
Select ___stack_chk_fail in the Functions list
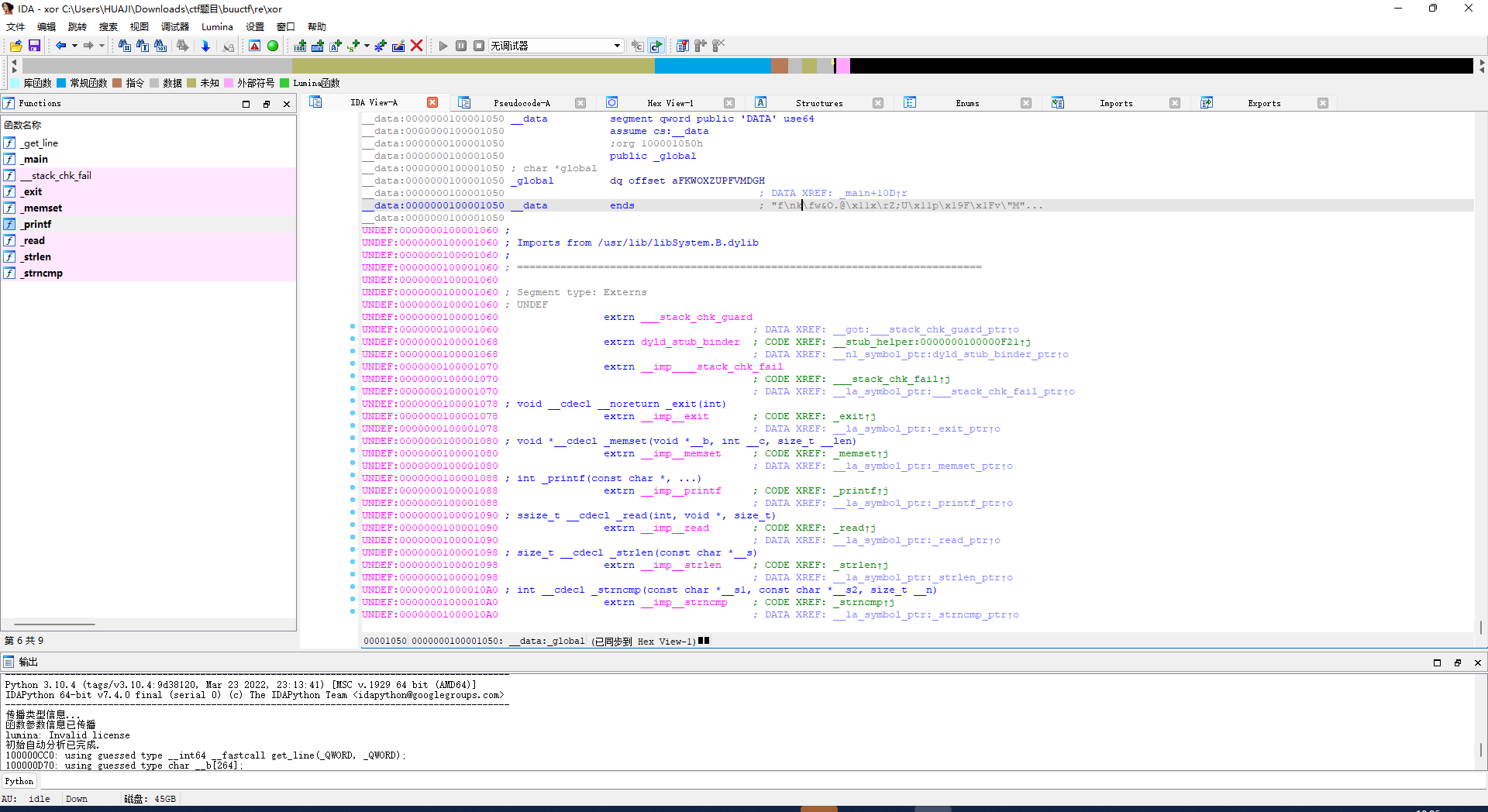[x=148, y=175]
